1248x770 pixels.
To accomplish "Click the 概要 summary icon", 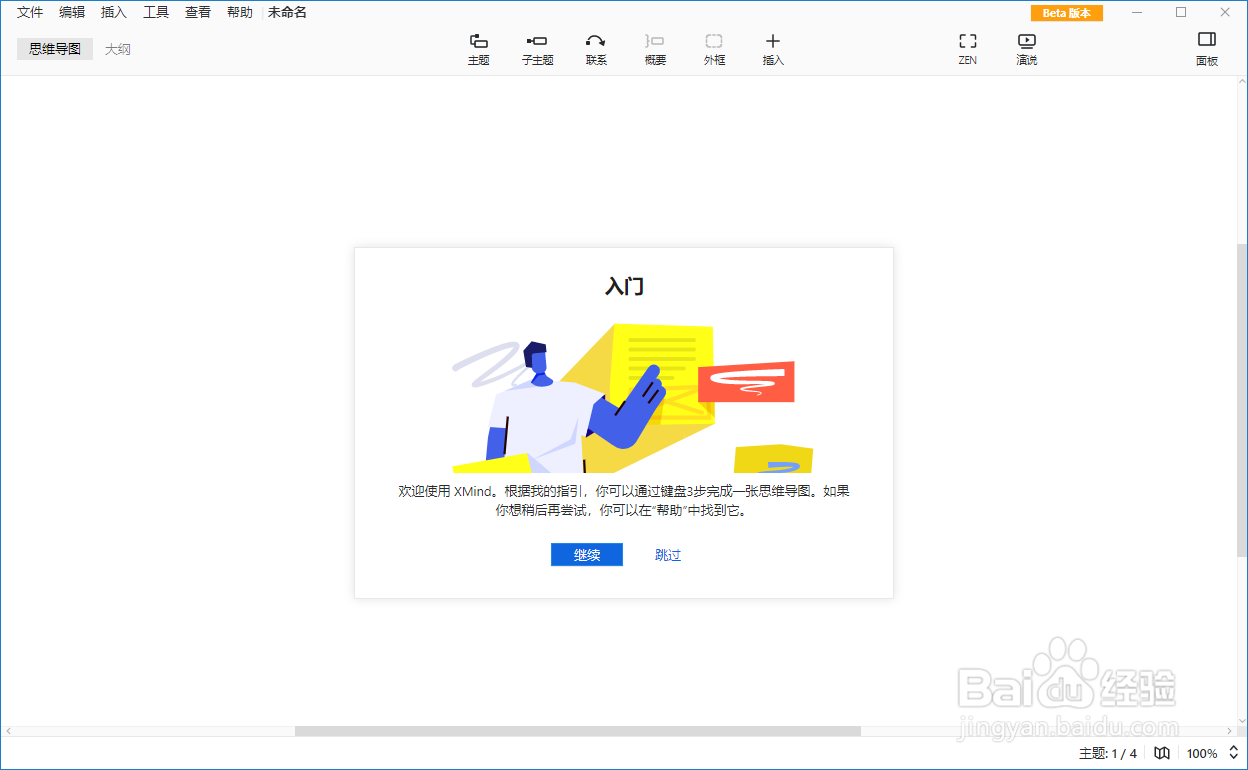I will 655,49.
